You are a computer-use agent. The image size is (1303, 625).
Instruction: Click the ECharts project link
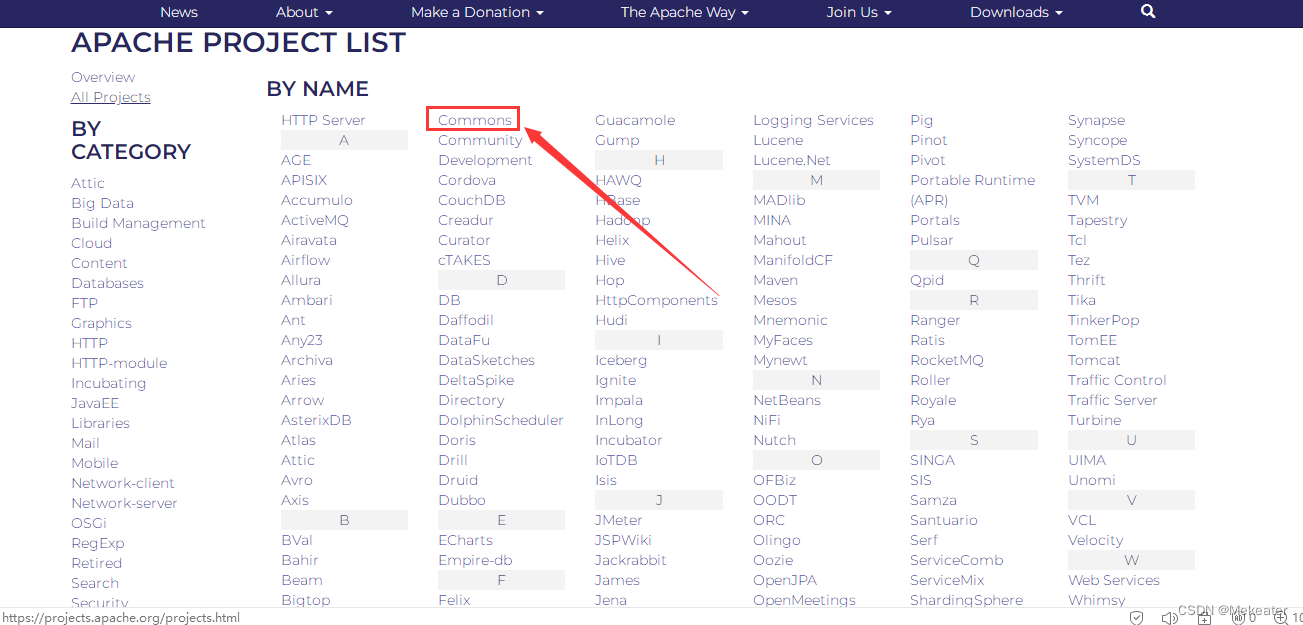(465, 540)
